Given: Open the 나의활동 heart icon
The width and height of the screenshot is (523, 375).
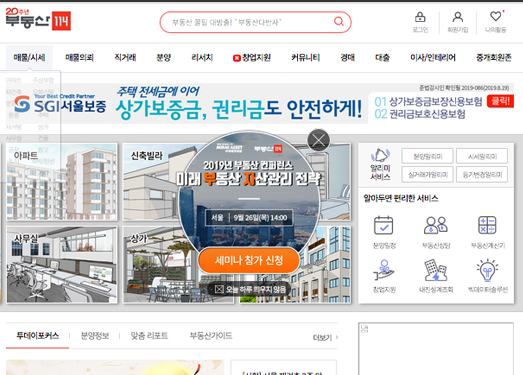Looking at the screenshot, I should tap(496, 16).
